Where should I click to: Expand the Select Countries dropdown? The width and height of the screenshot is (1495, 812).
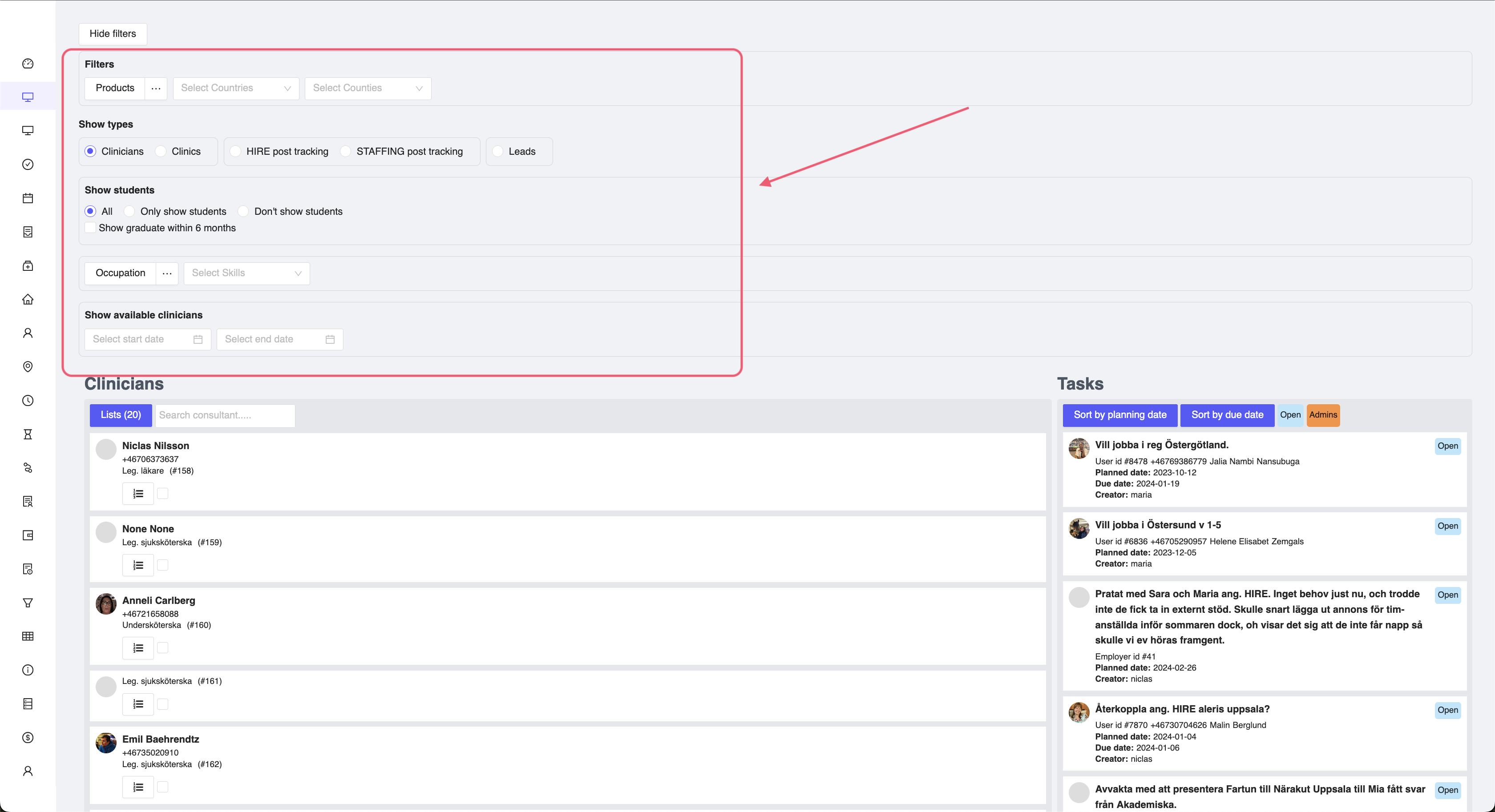click(236, 88)
